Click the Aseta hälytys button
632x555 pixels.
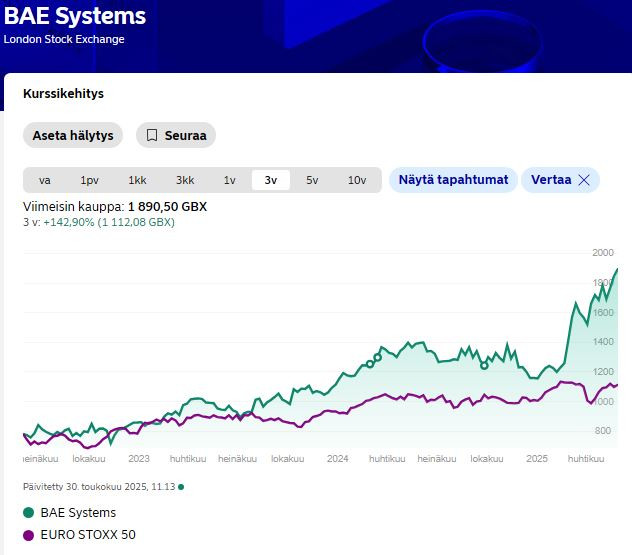coord(73,135)
